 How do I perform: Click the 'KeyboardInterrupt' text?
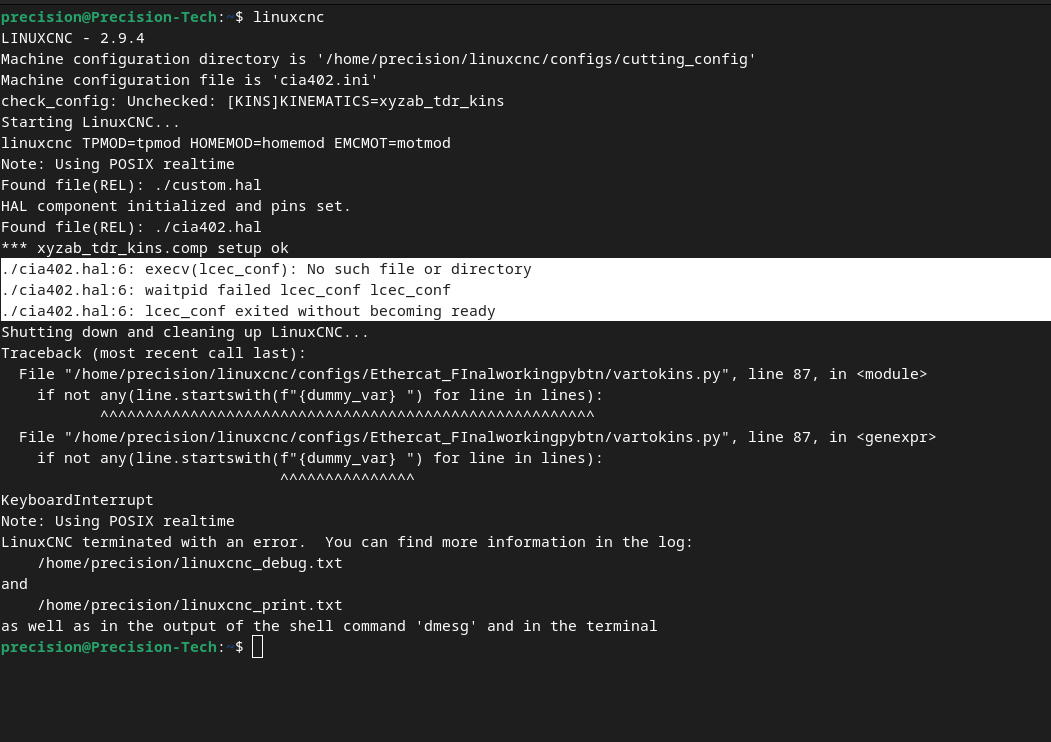pos(77,500)
